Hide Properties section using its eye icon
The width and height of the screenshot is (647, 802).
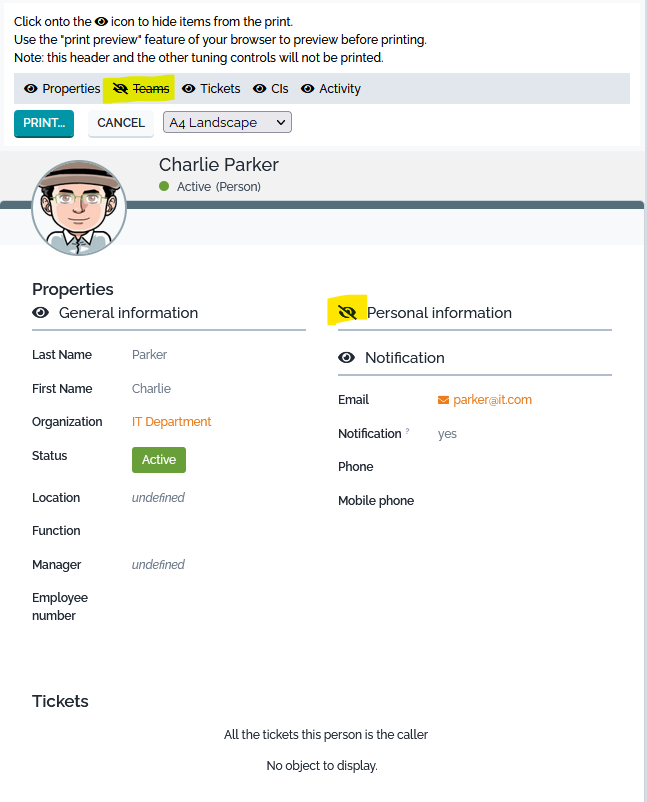coord(30,89)
